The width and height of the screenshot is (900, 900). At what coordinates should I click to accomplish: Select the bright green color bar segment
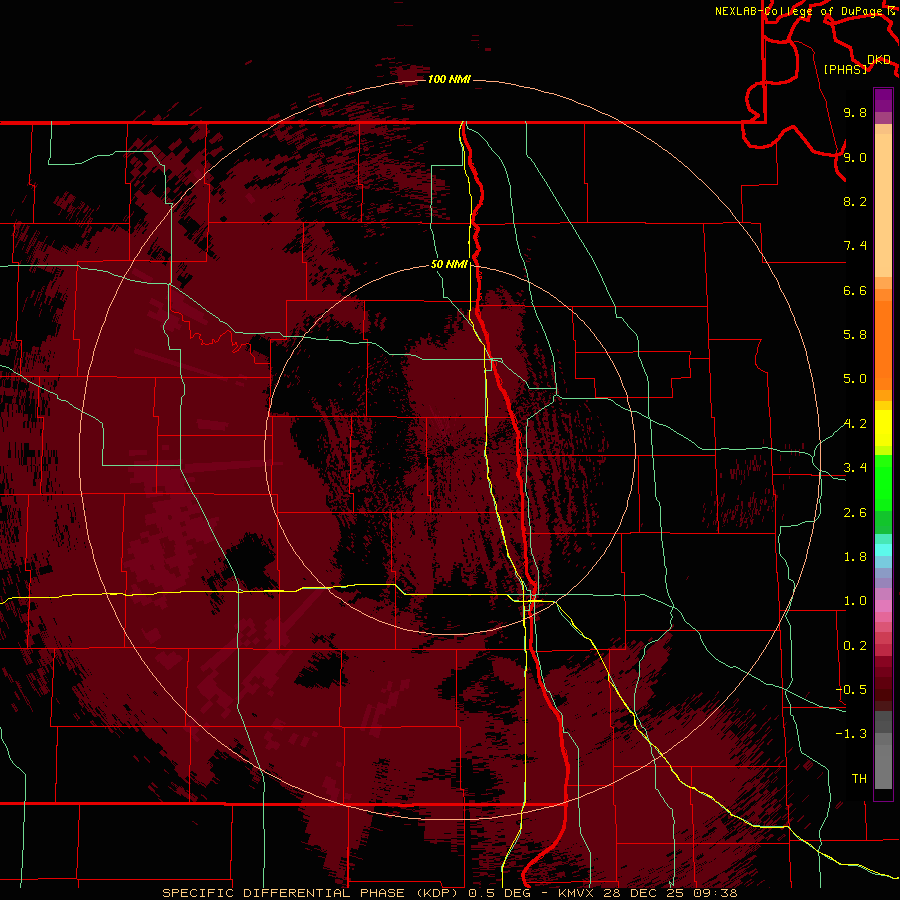click(x=883, y=482)
